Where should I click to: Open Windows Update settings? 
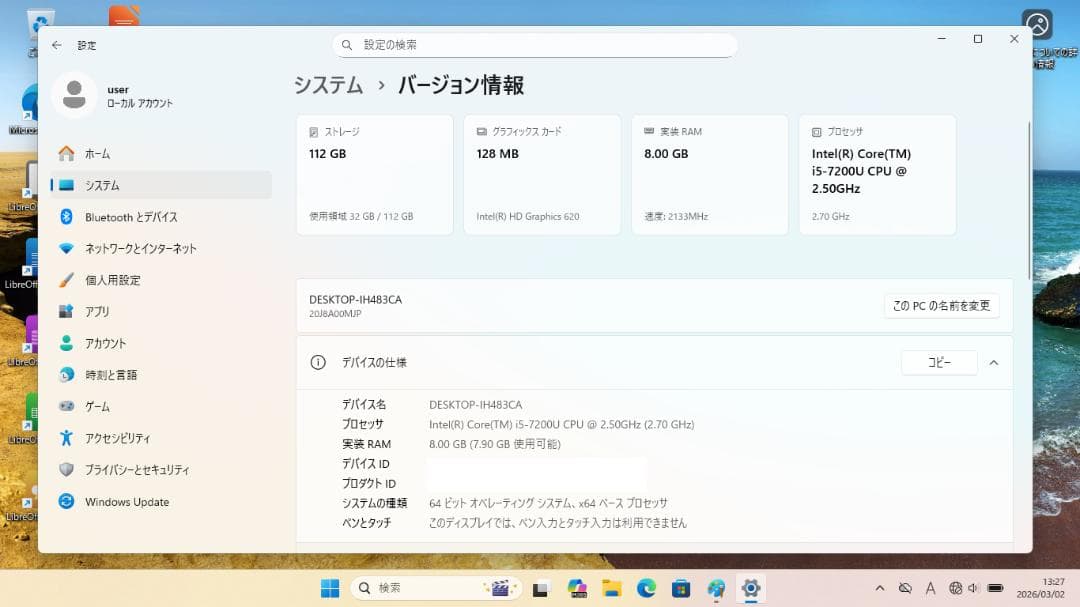(x=161, y=502)
